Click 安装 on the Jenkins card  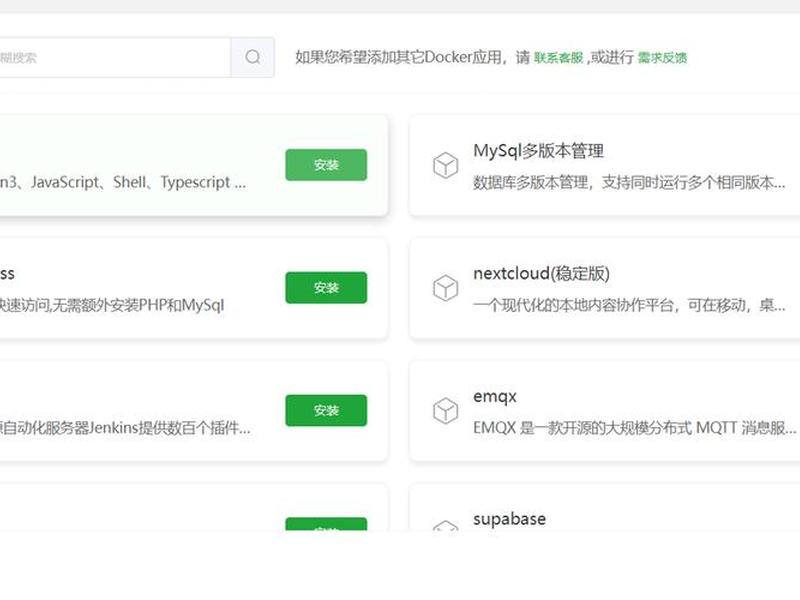pos(326,410)
